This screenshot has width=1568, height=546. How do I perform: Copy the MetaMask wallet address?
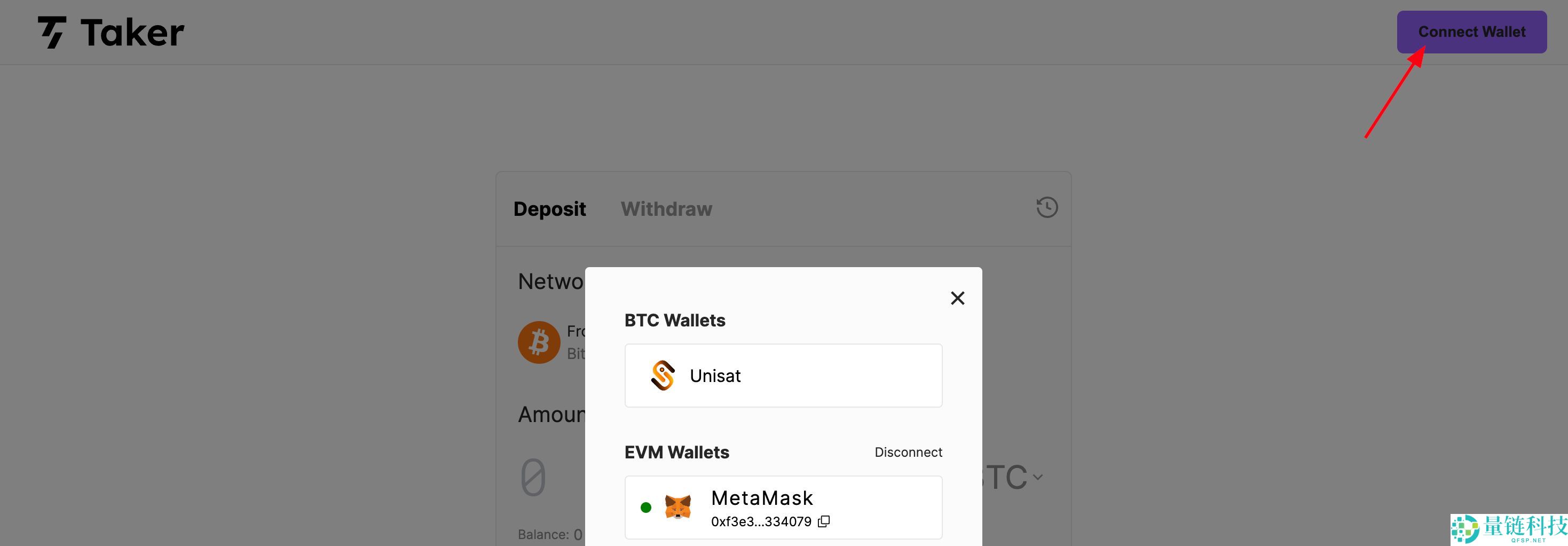point(824,521)
